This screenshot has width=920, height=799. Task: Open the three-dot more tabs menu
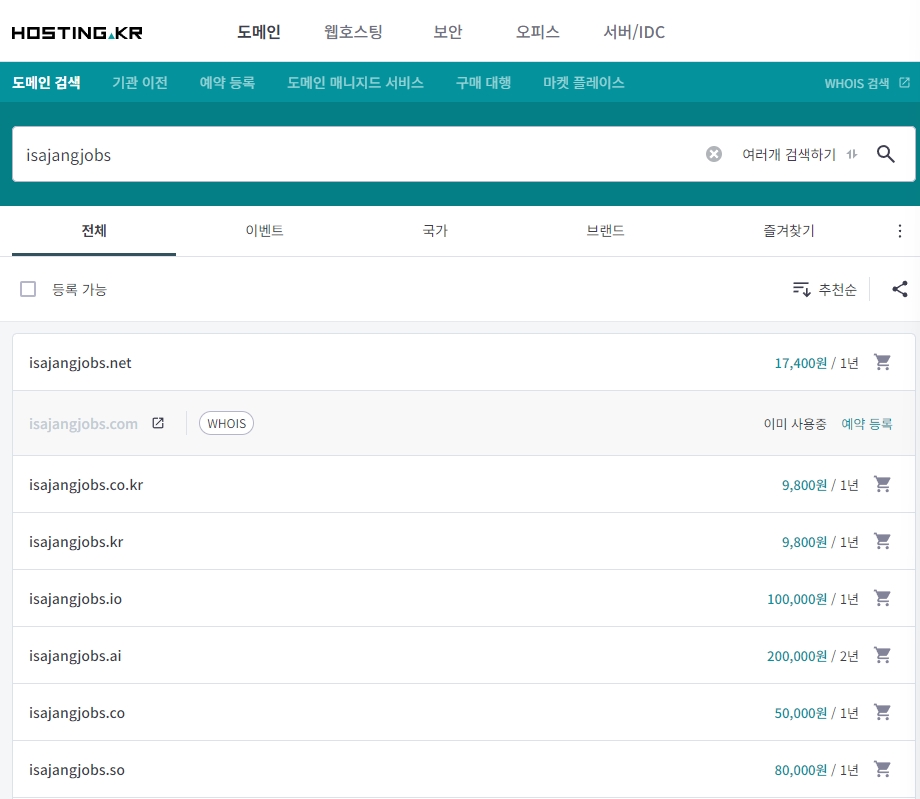[899, 231]
